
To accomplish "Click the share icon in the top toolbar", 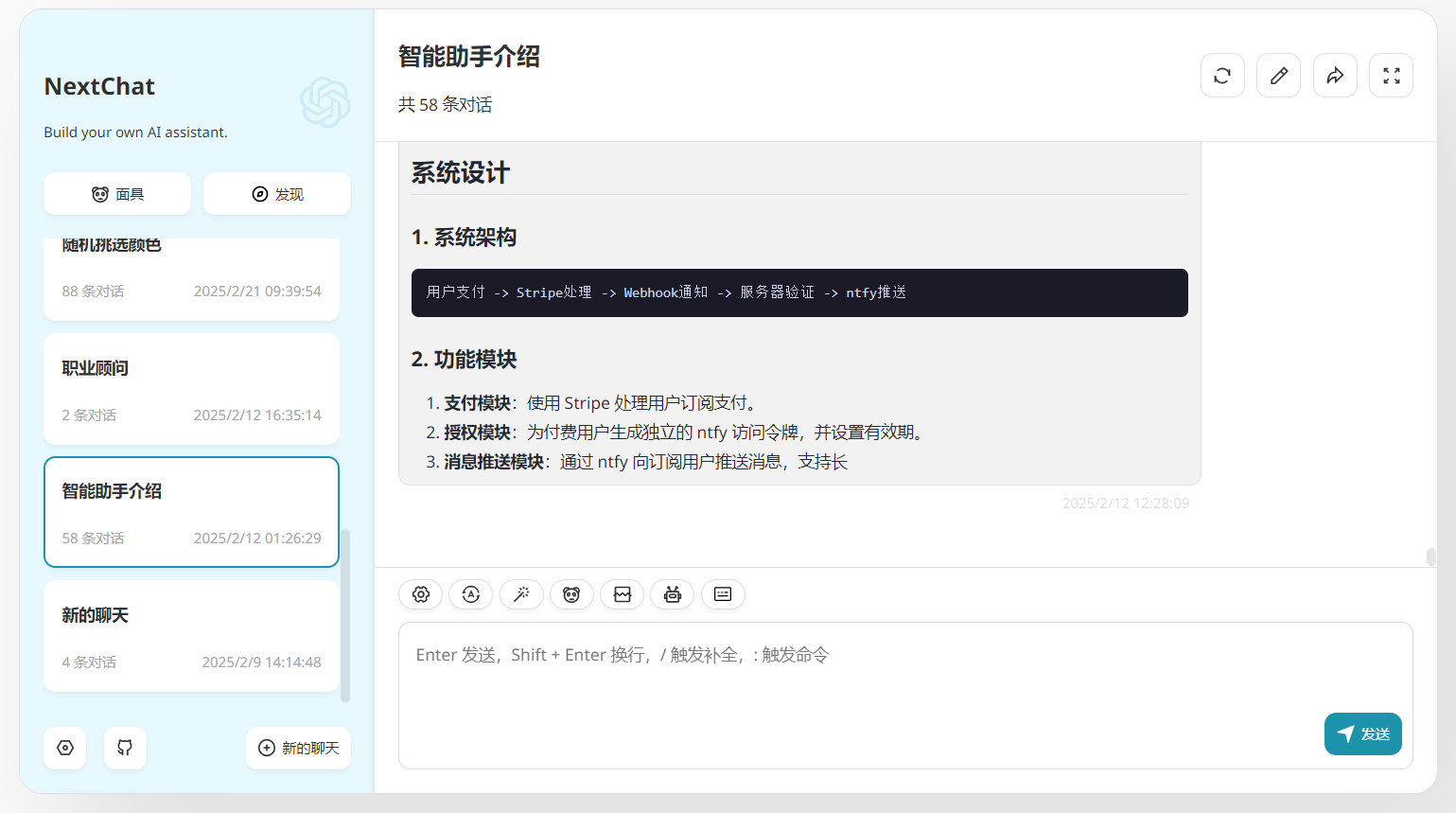I will [x=1335, y=75].
